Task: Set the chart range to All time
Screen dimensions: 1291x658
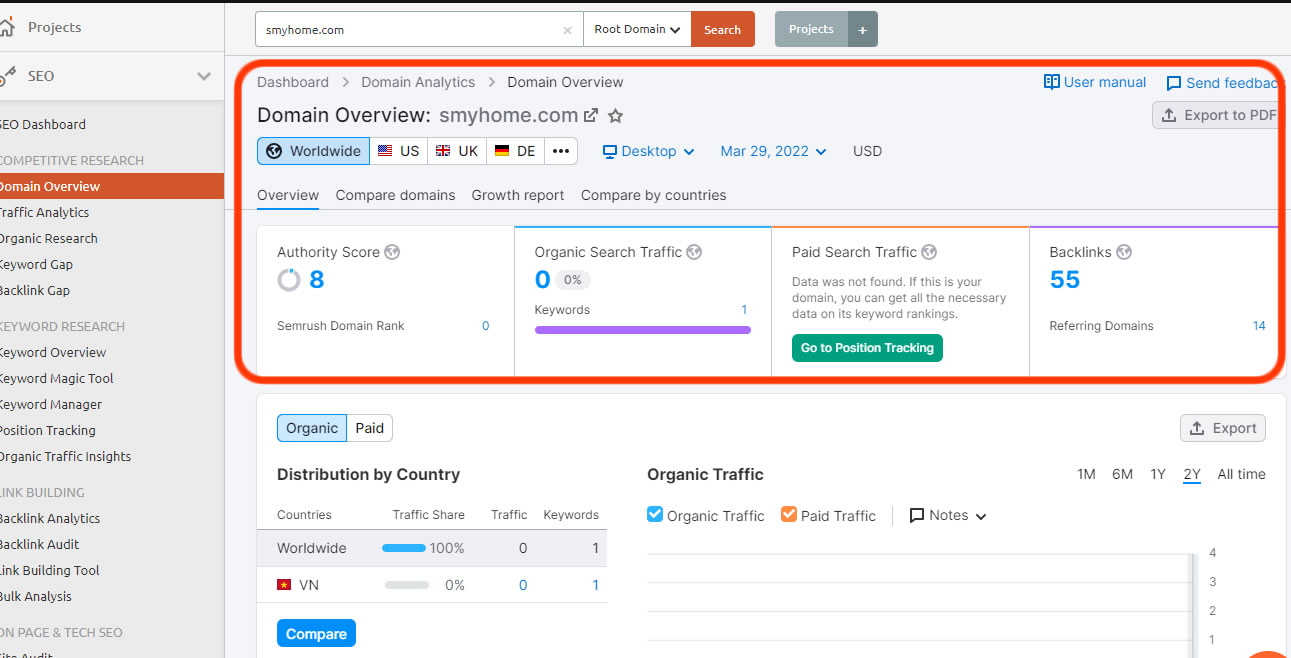Action: pos(1241,474)
